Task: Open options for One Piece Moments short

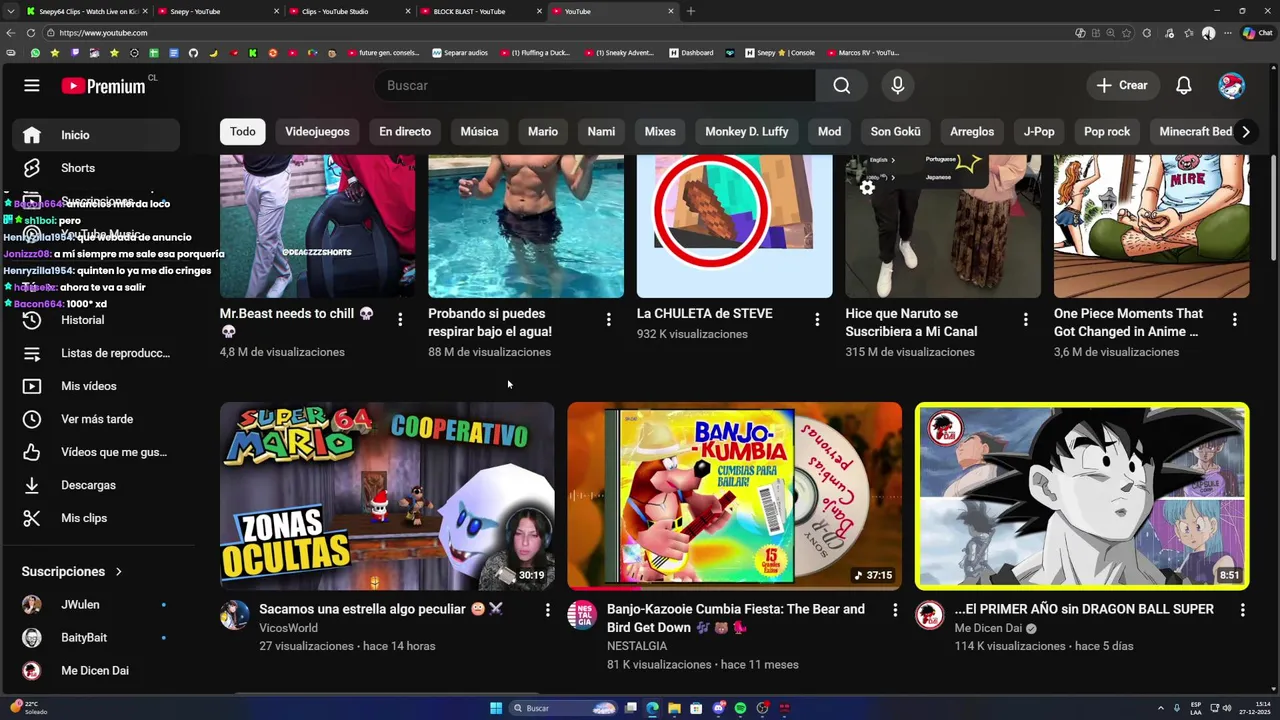Action: (1234, 319)
